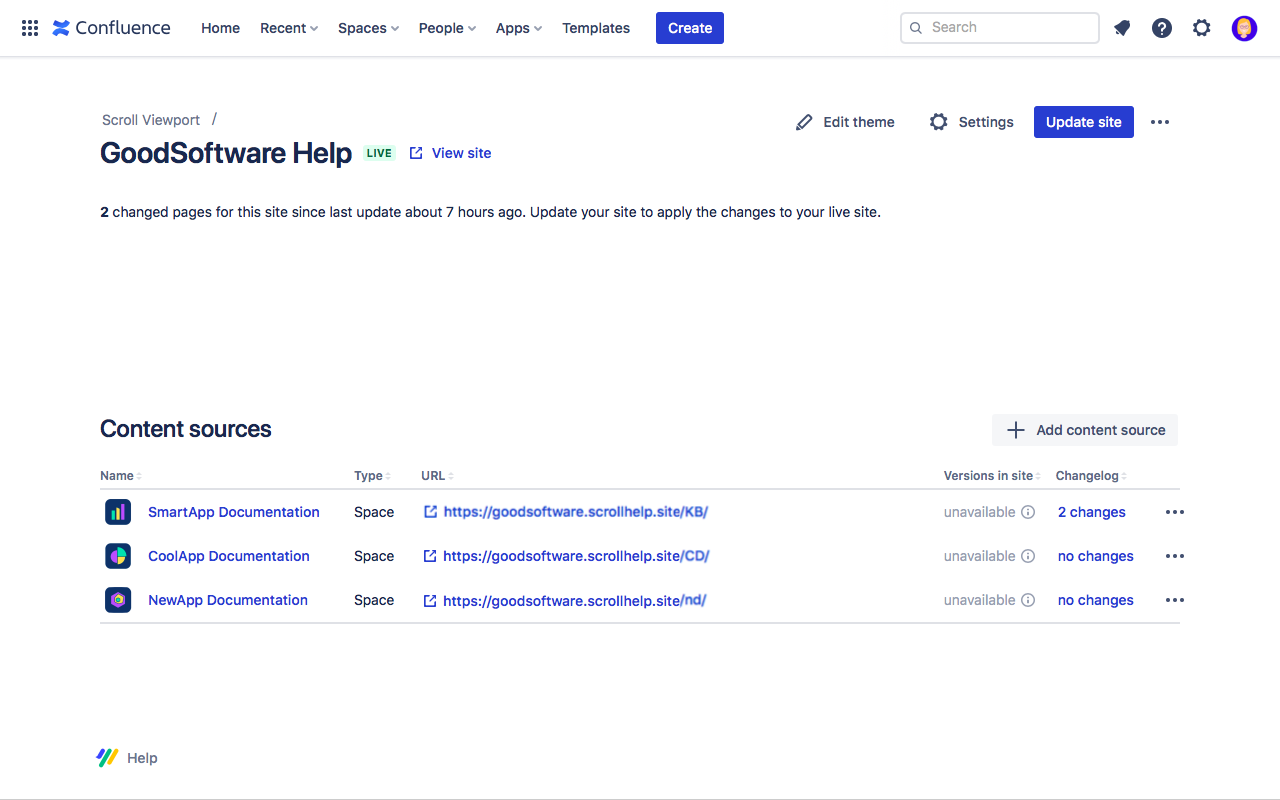Open the app switcher grid icon
Screen dimensions: 1280x800
click(x=30, y=28)
